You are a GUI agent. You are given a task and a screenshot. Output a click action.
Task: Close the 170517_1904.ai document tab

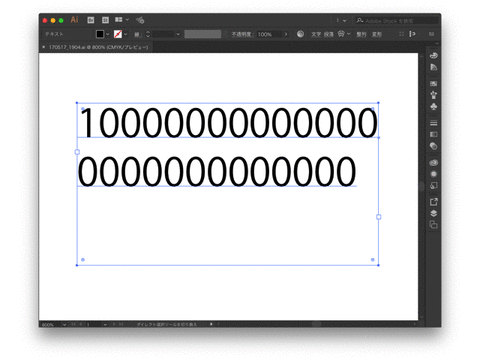44,47
